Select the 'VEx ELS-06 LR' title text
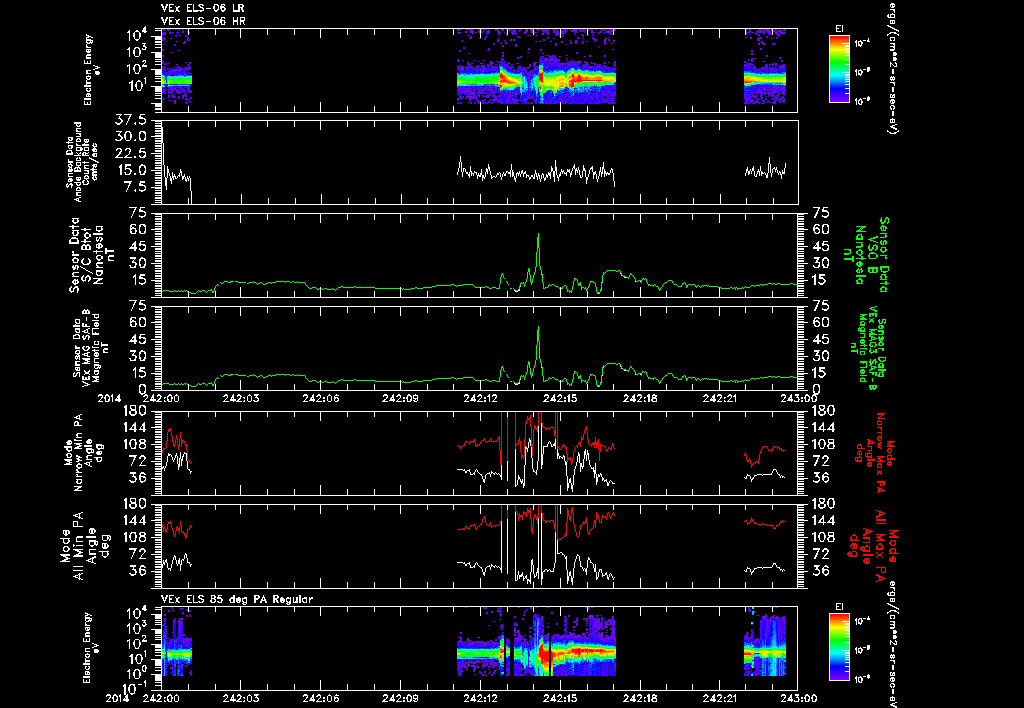Viewport: 1024px width, 708px height. pyautogui.click(x=203, y=8)
